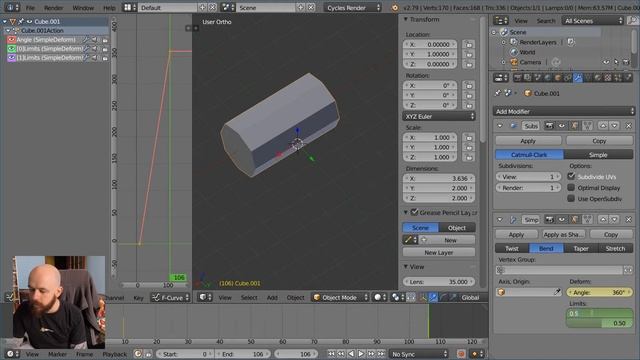
Task: Click the lower Limits slider 0.50
Action: point(600,323)
